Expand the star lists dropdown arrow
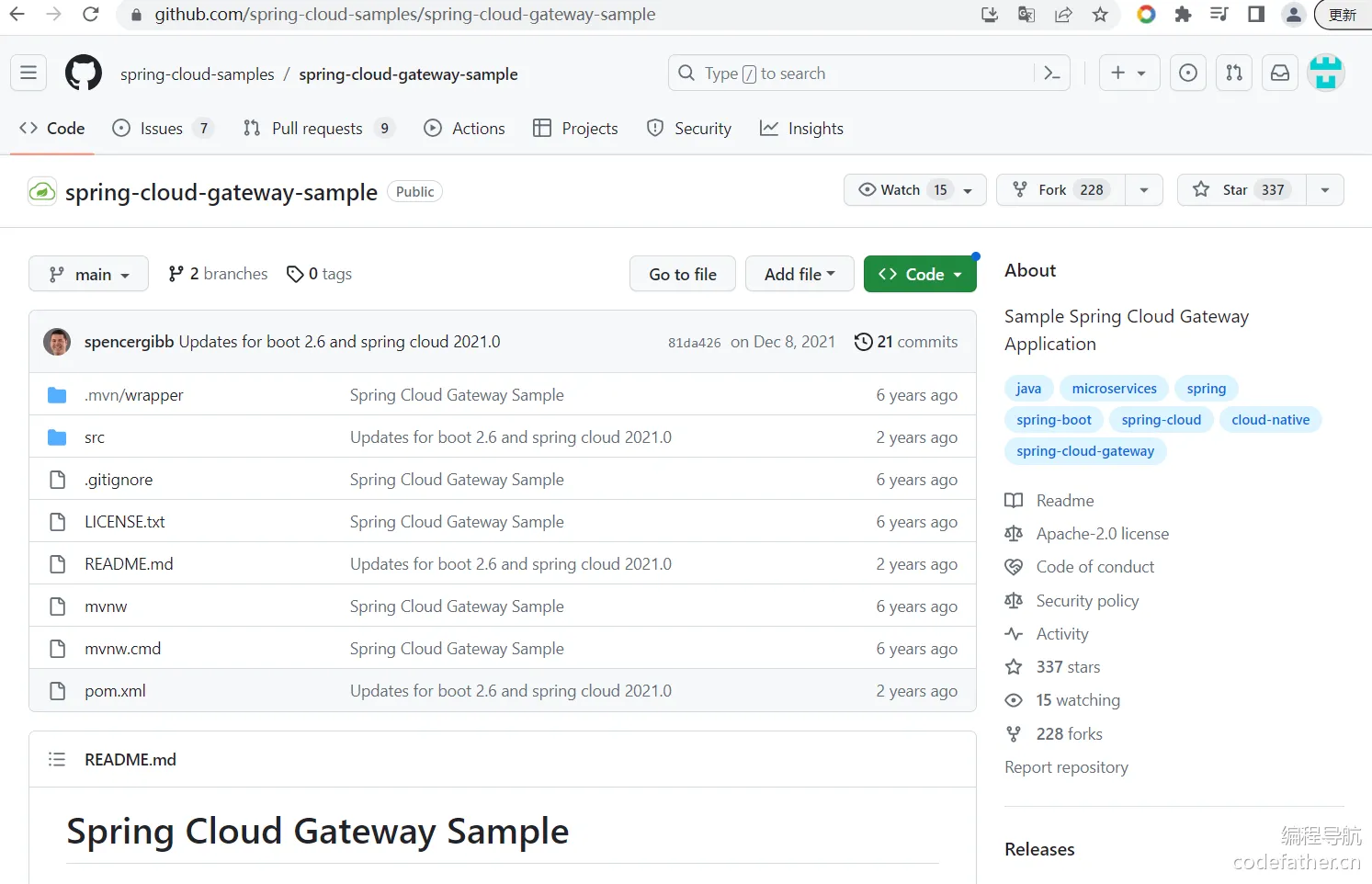The width and height of the screenshot is (1372, 884). coord(1325,190)
